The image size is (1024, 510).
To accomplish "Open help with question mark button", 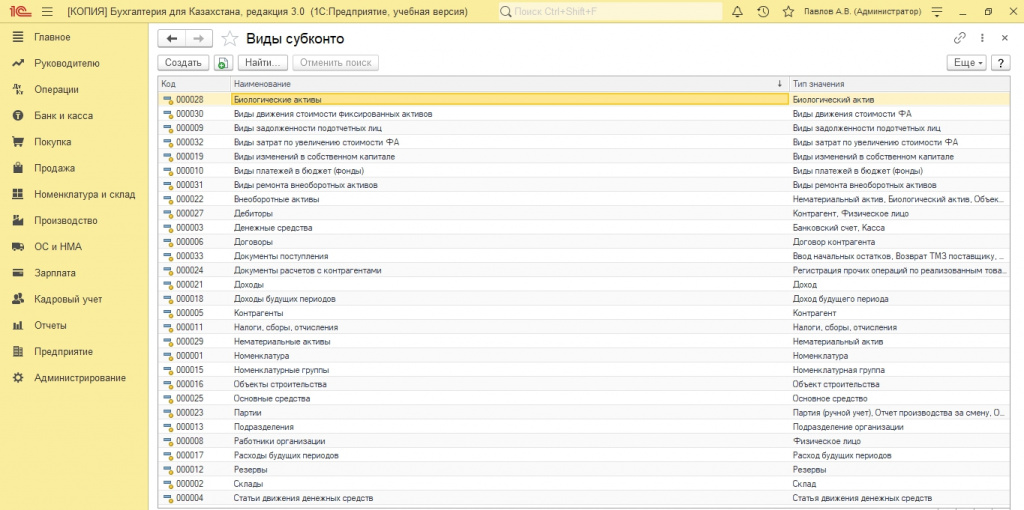I will [1000, 63].
